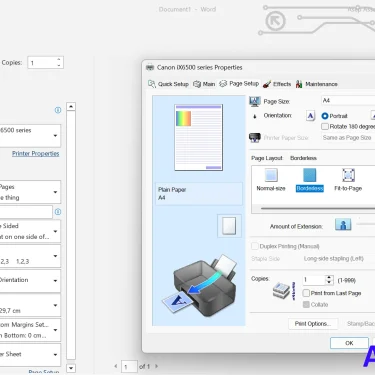Viewport: 375px width, 375px height.
Task: Switch to the Main tab
Action: 204,84
